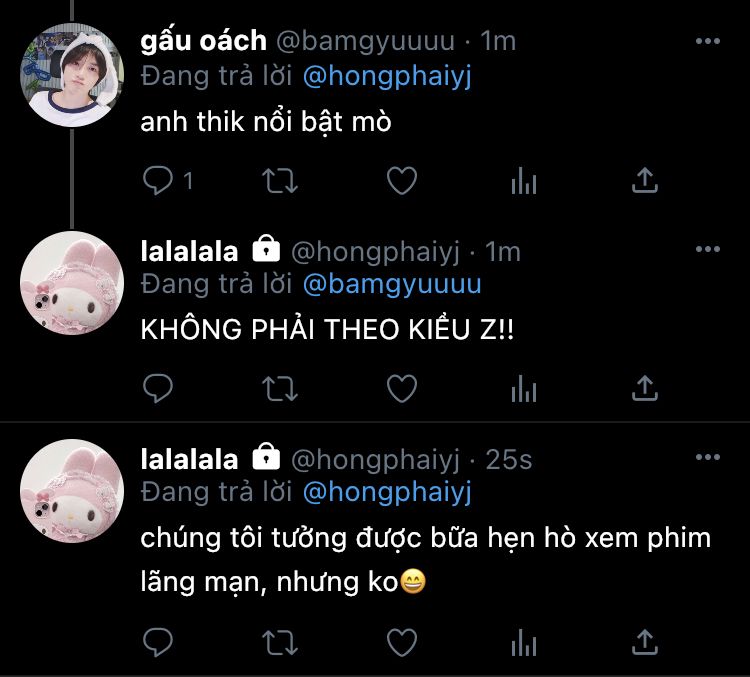Viewport: 750px width, 677px height.
Task: Reply to gấu oách's tweet
Action: (158, 180)
